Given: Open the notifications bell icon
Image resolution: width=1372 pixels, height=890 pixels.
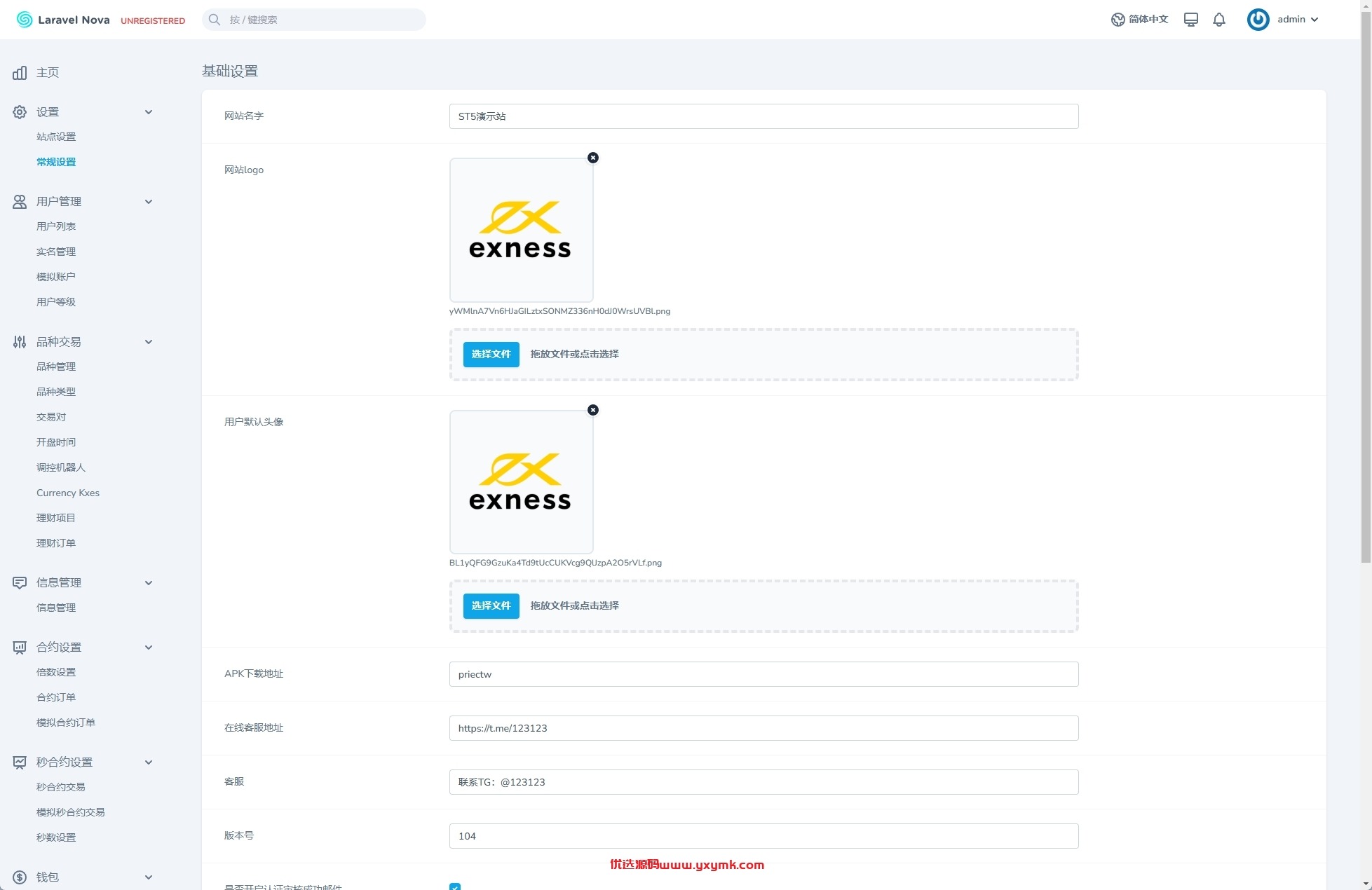Looking at the screenshot, I should (1219, 20).
